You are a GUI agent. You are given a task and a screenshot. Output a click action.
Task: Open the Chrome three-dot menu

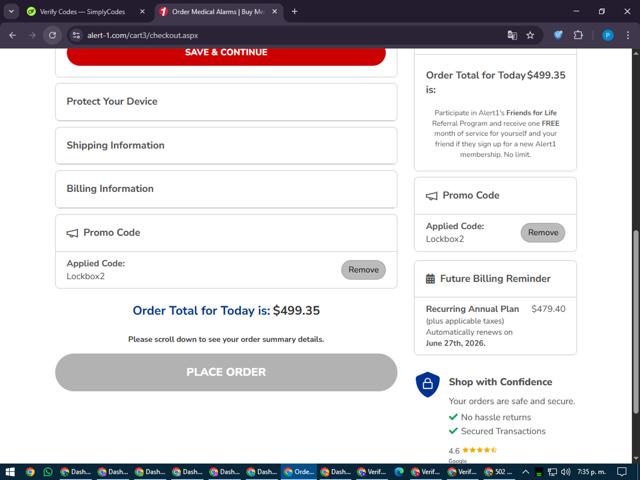click(x=628, y=35)
